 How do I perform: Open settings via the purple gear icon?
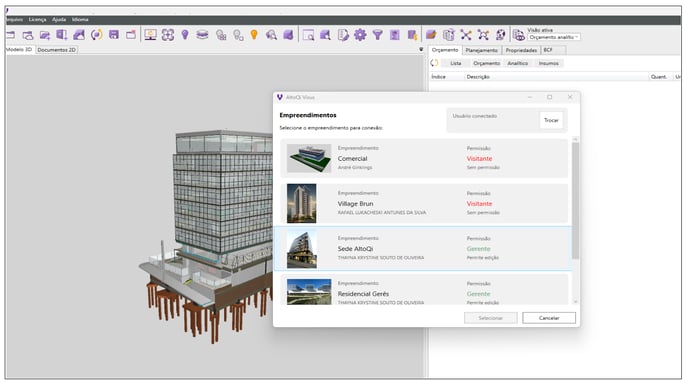tap(360, 35)
